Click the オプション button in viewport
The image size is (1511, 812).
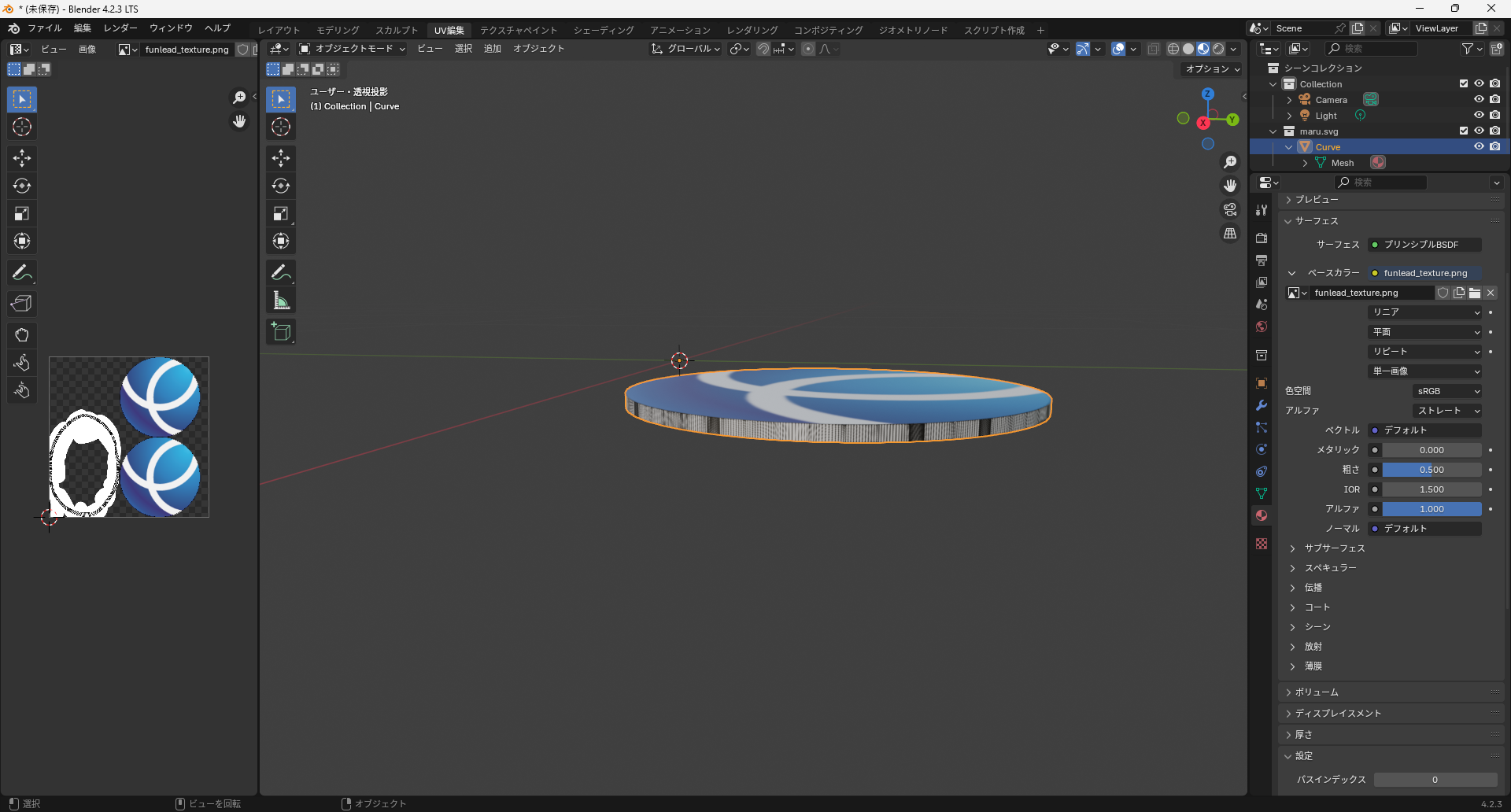(1212, 69)
